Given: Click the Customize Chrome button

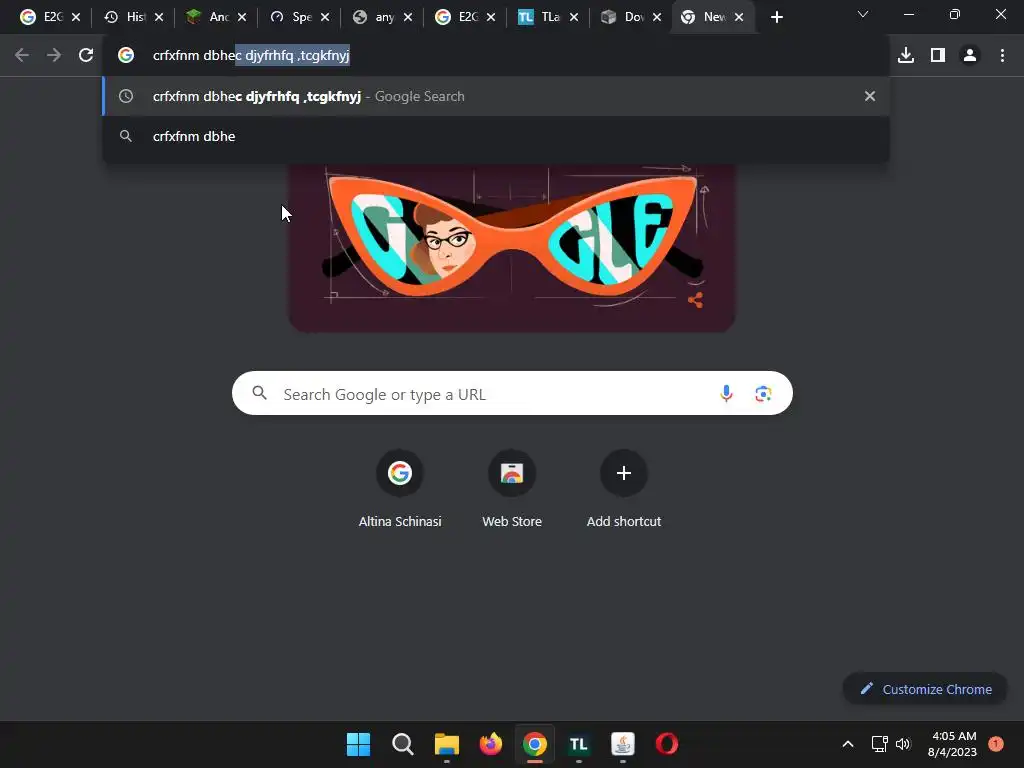Looking at the screenshot, I should coord(925,689).
